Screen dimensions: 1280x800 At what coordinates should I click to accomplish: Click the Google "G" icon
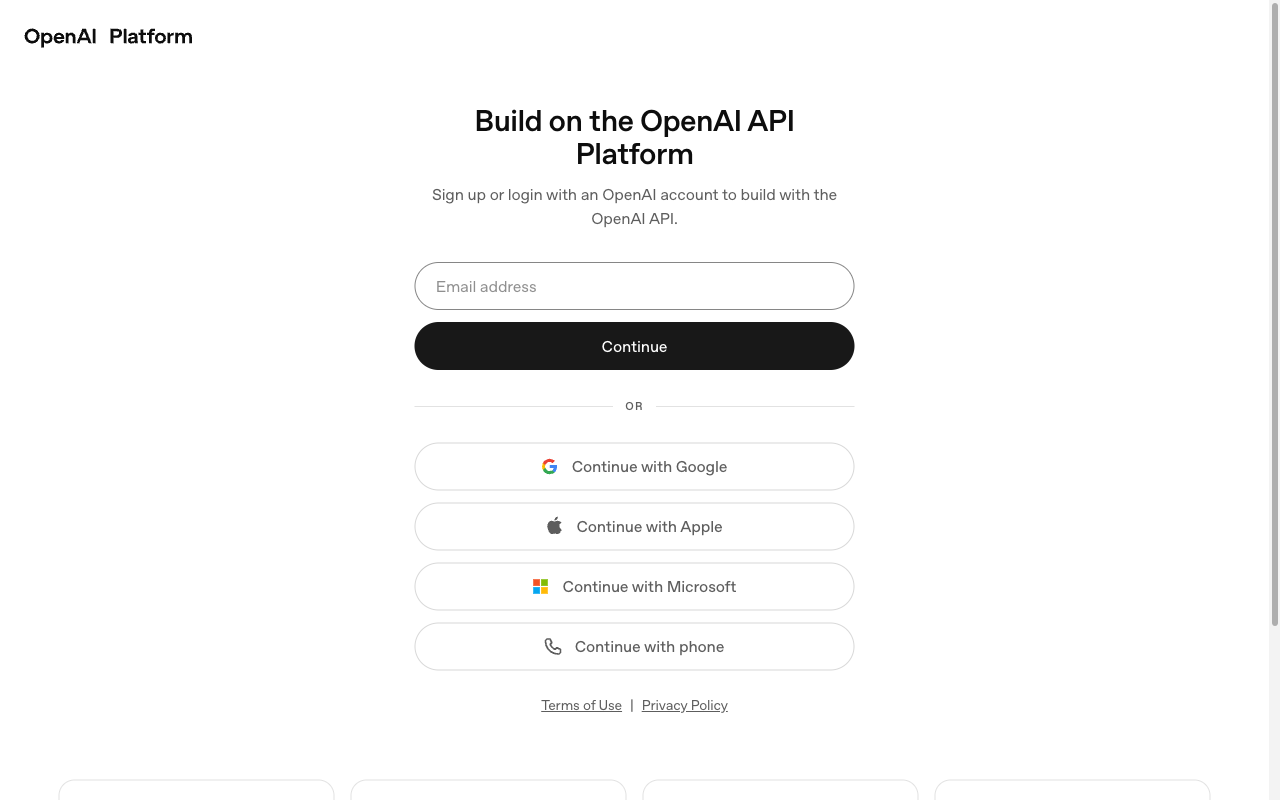(x=549, y=466)
